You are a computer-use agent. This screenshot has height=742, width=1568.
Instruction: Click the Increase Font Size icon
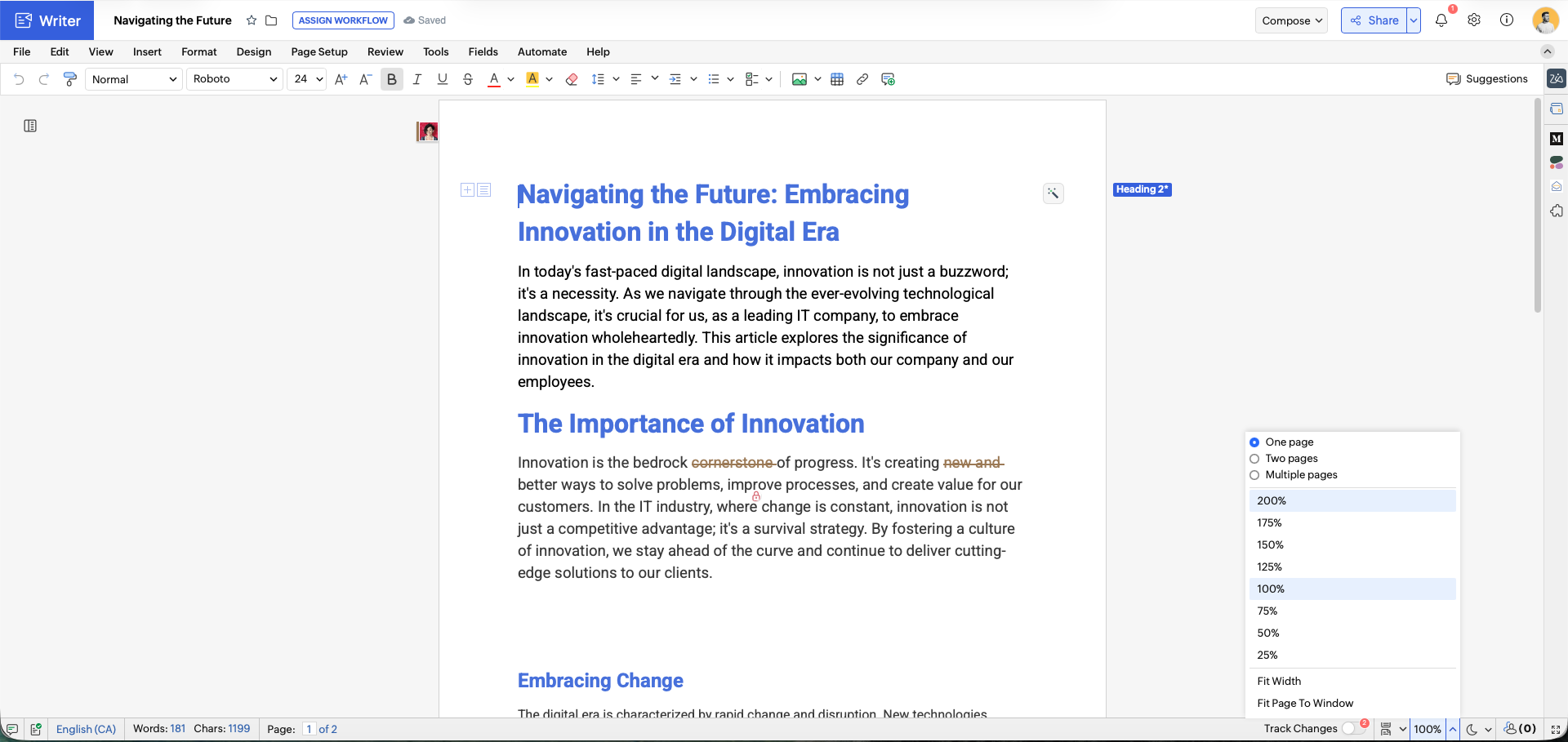click(341, 79)
